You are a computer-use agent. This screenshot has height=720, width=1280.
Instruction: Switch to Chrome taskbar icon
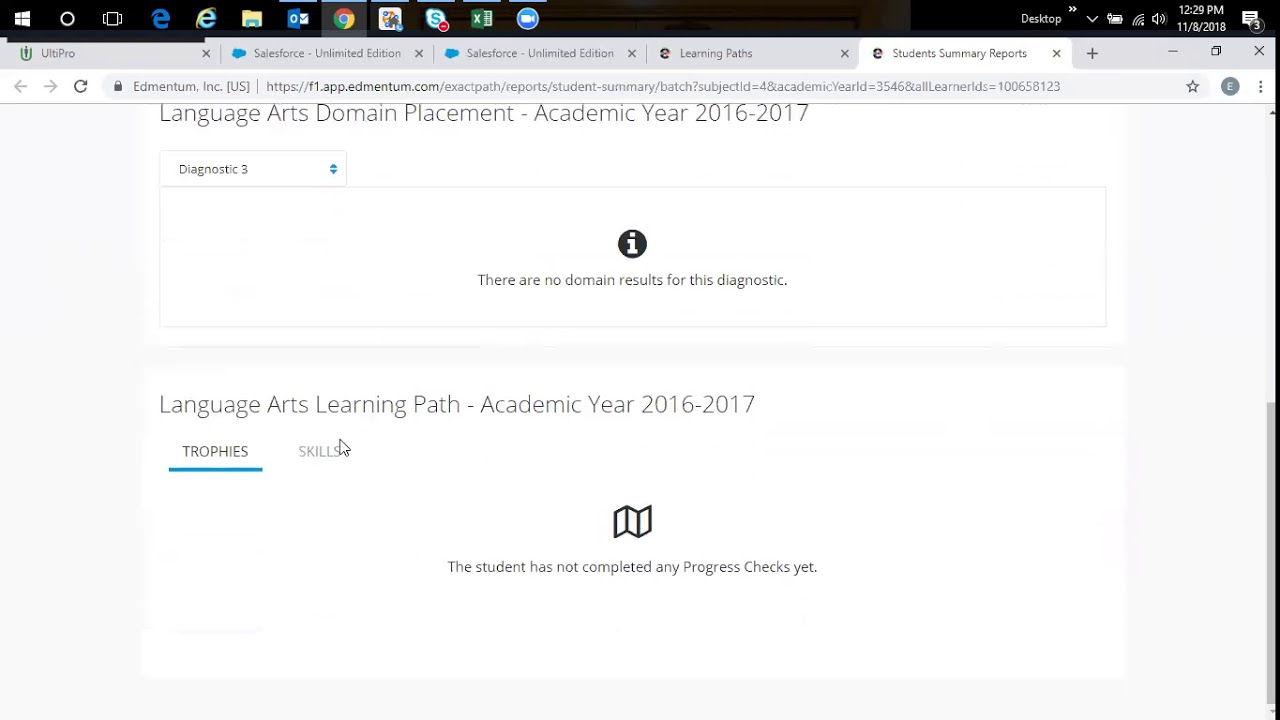pyautogui.click(x=344, y=18)
